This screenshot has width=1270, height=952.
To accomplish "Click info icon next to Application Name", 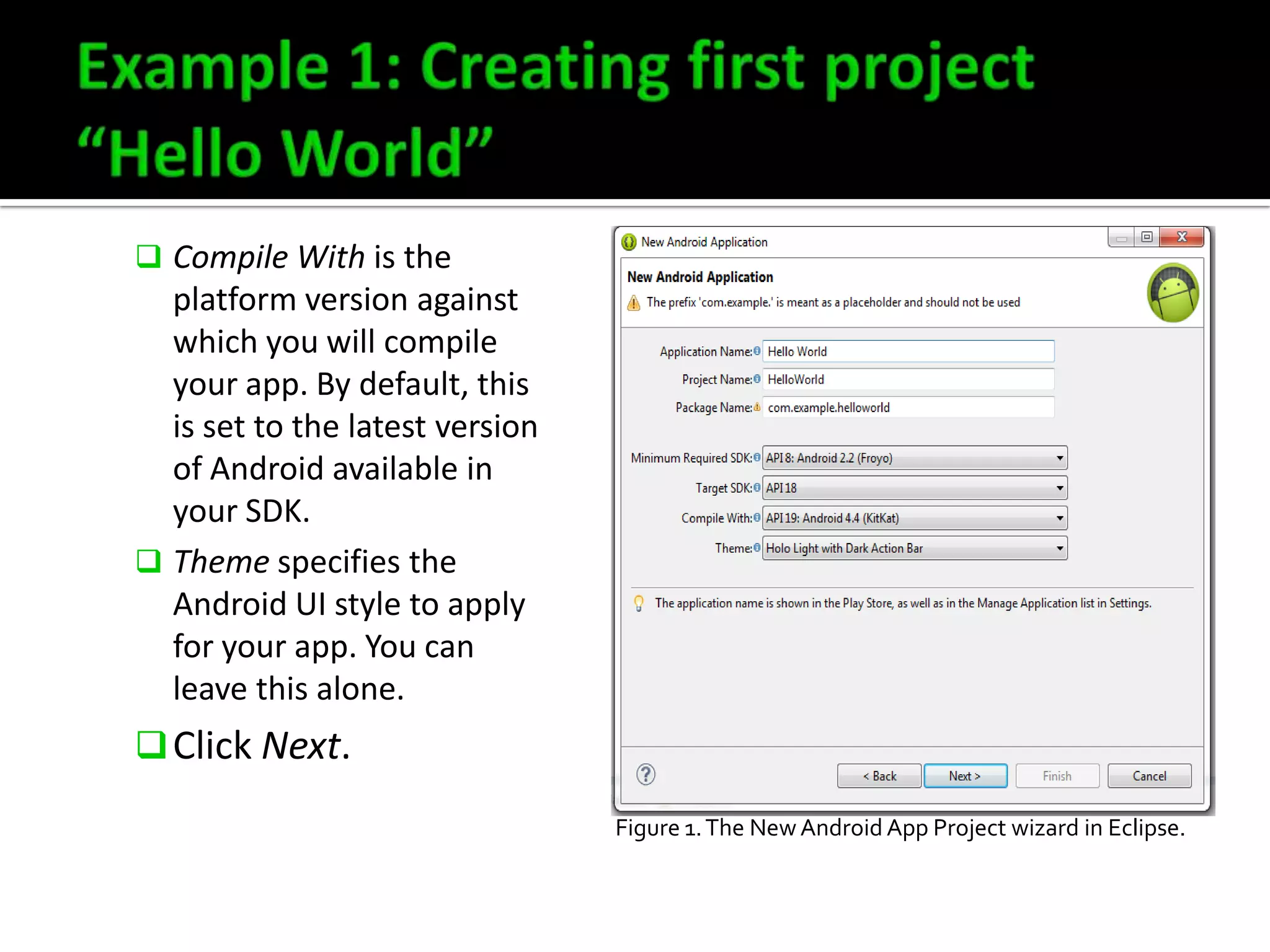I will [757, 351].
